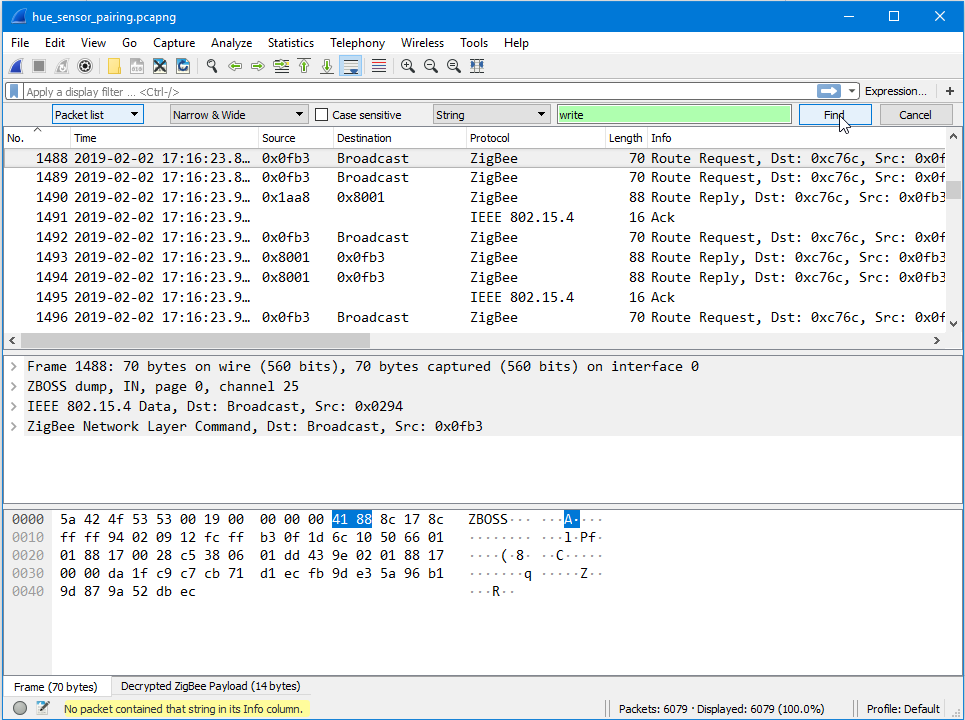
Task: Click Profile: Default in status bar
Action: pyautogui.click(x=903, y=709)
